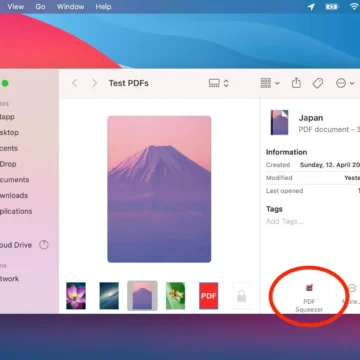This screenshot has height=360, width=360.
Task: Click the Tags heading
Action: click(274, 209)
